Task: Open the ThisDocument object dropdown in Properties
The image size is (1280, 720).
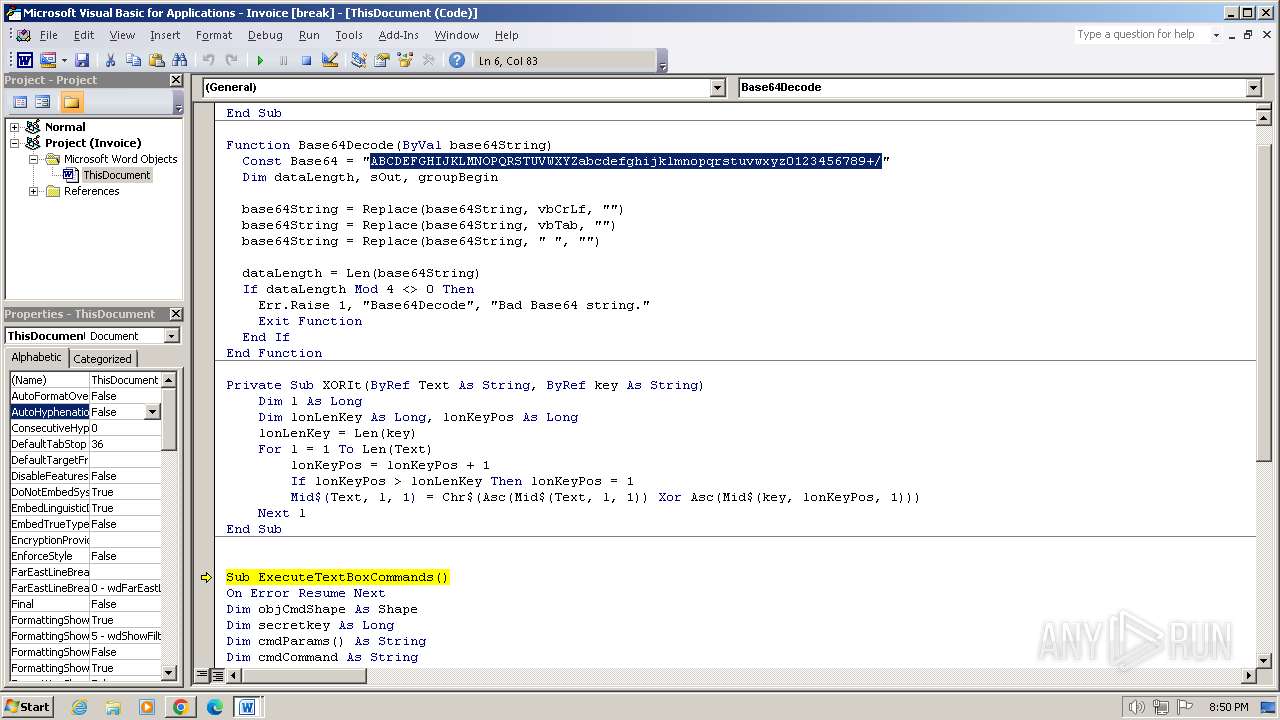Action: pyautogui.click(x=171, y=336)
